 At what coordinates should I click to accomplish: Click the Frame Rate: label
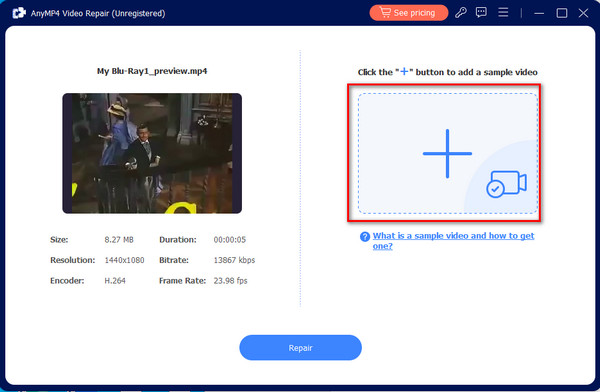tap(183, 281)
